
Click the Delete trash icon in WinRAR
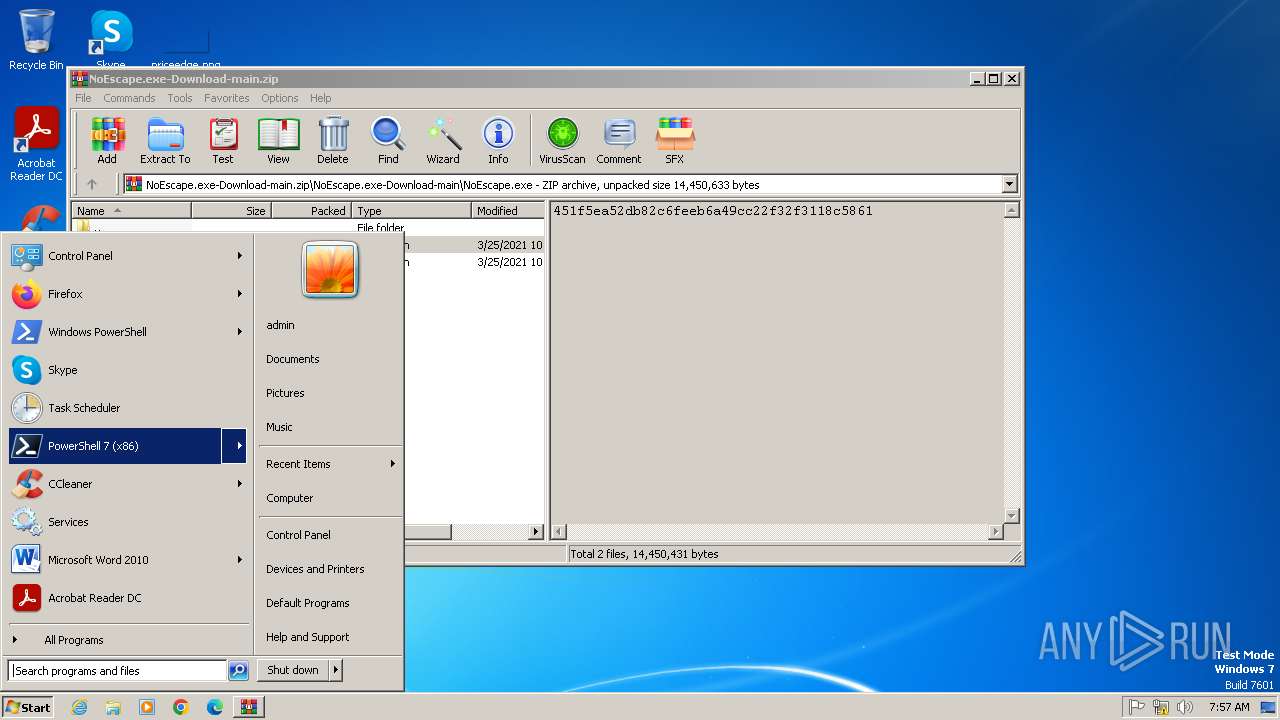pyautogui.click(x=333, y=140)
